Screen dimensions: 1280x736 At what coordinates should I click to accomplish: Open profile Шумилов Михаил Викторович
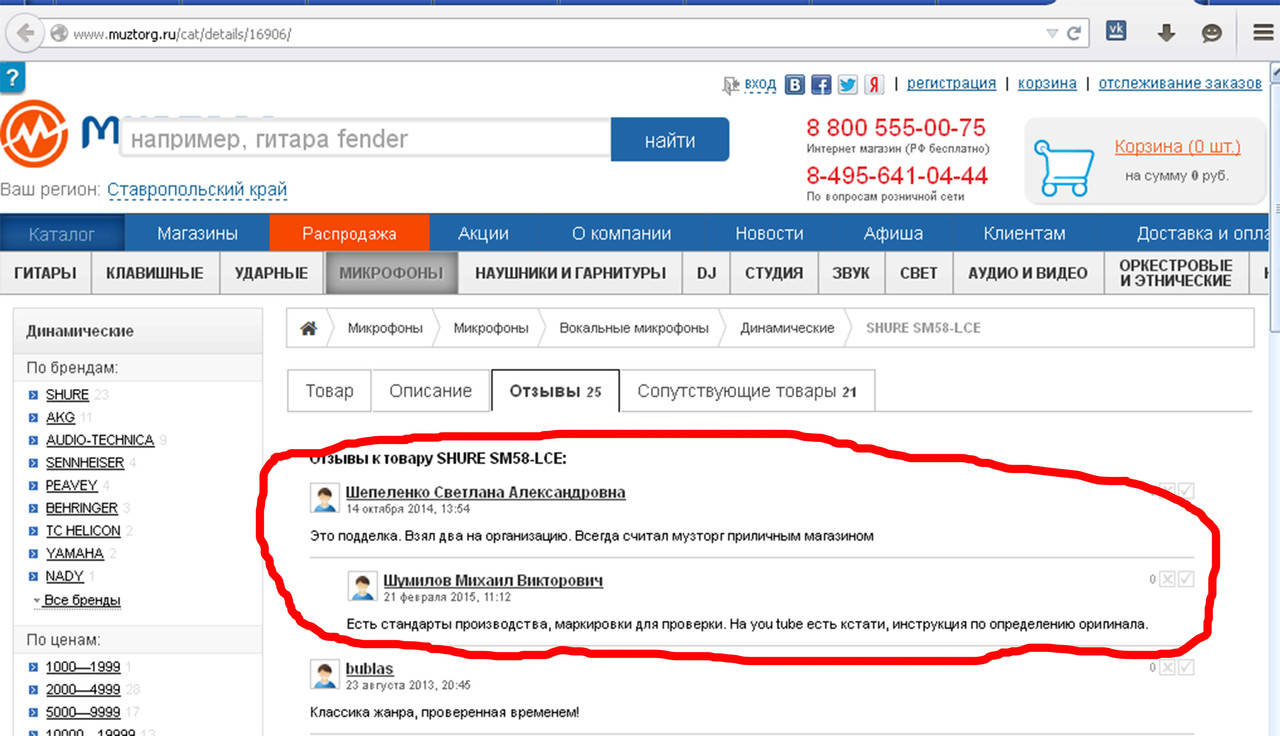pos(493,580)
